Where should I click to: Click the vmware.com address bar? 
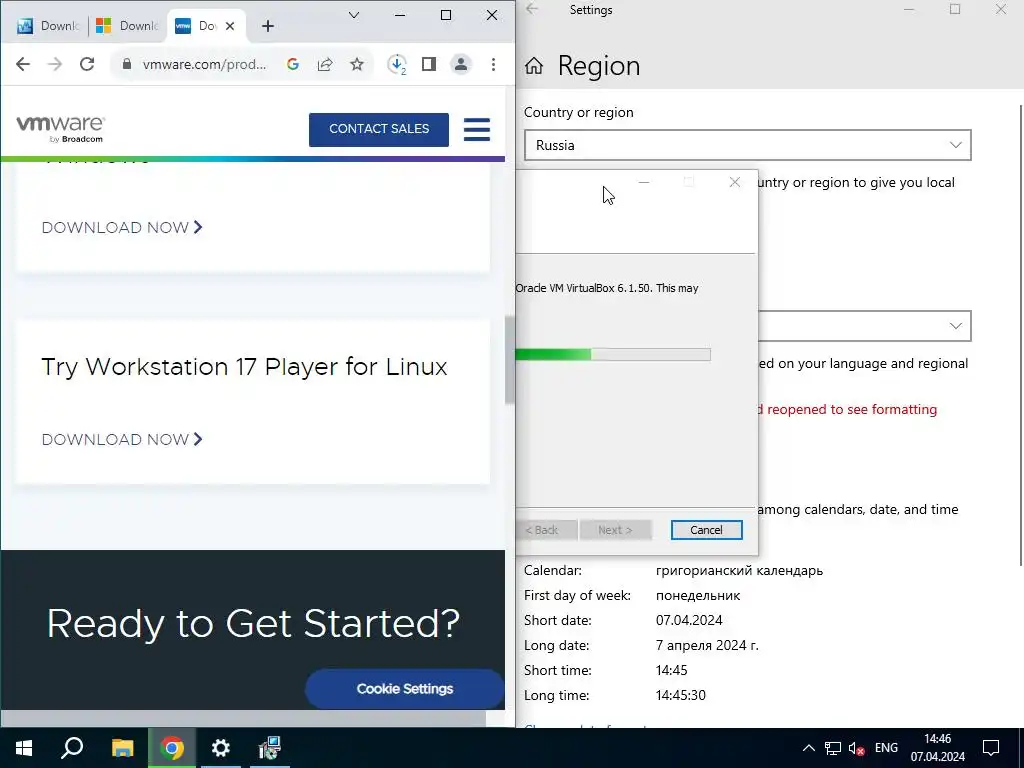[x=204, y=64]
